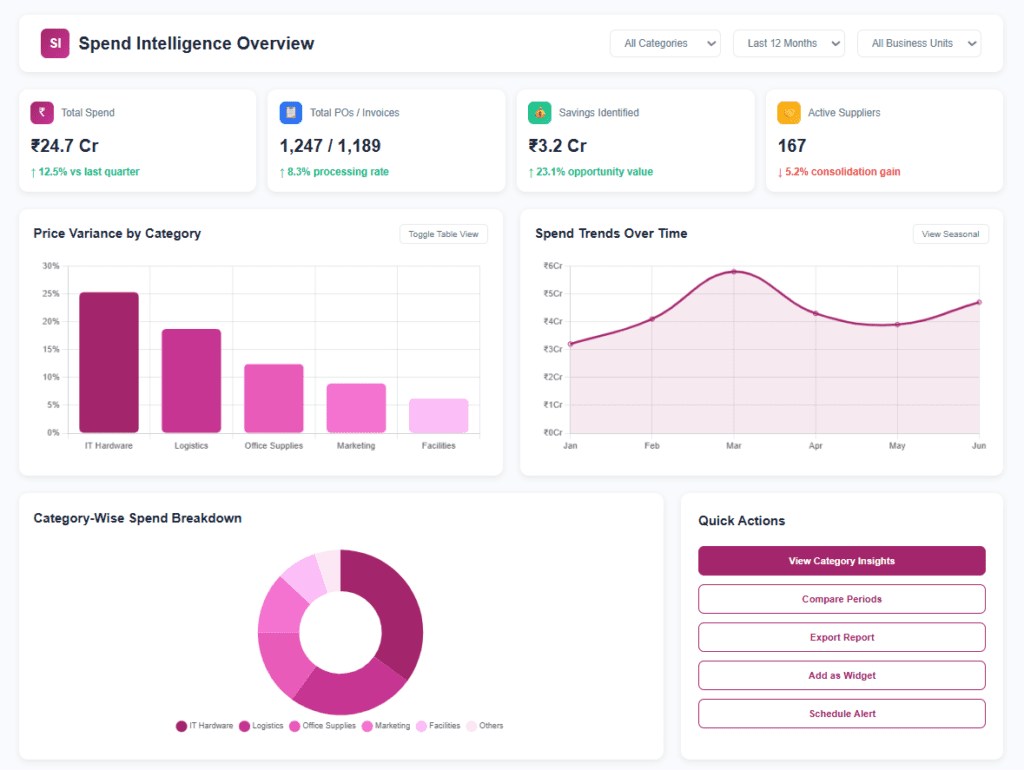Click Office Supplies legend color swatch
The image size is (1024, 770).
(295, 726)
